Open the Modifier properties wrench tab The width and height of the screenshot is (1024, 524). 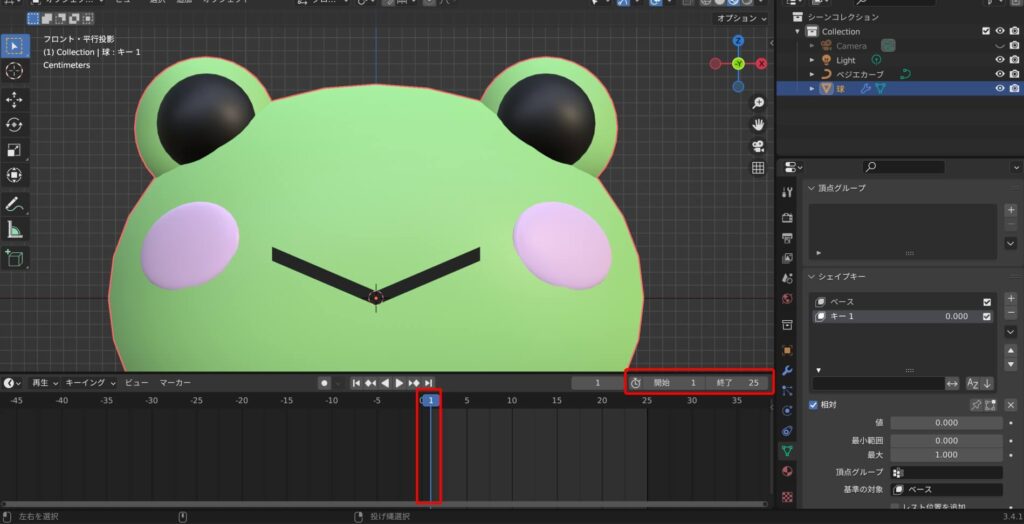click(788, 370)
